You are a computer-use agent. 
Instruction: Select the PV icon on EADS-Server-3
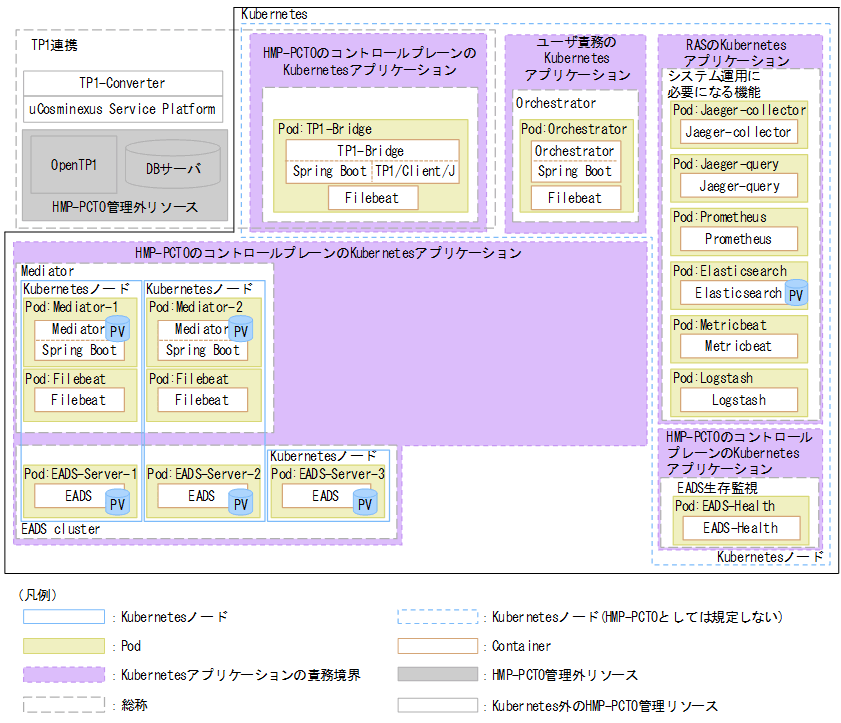tap(364, 504)
